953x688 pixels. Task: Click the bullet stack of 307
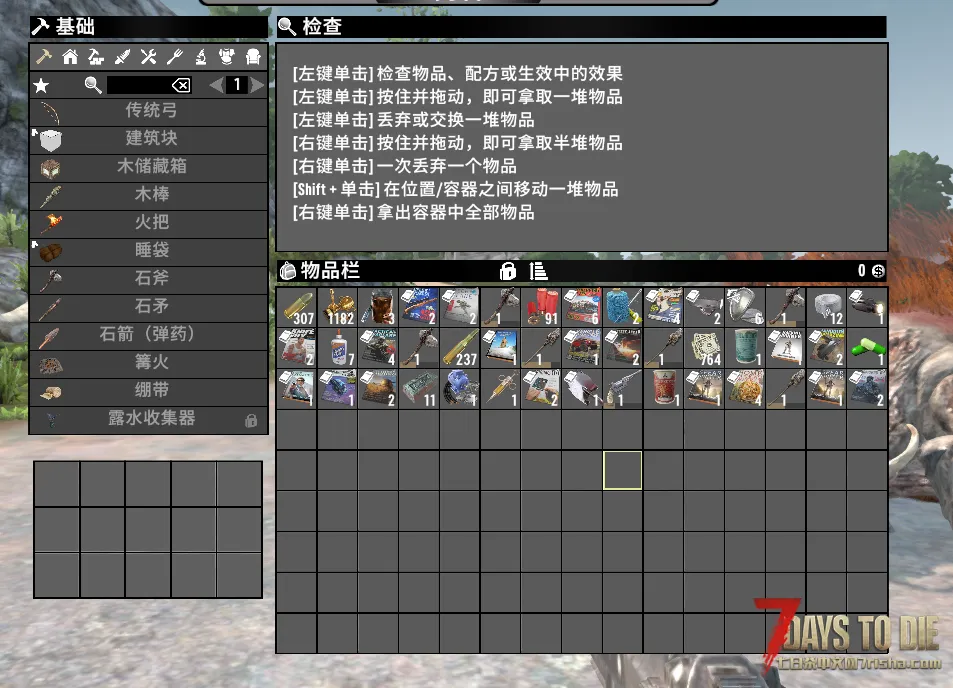pos(296,307)
